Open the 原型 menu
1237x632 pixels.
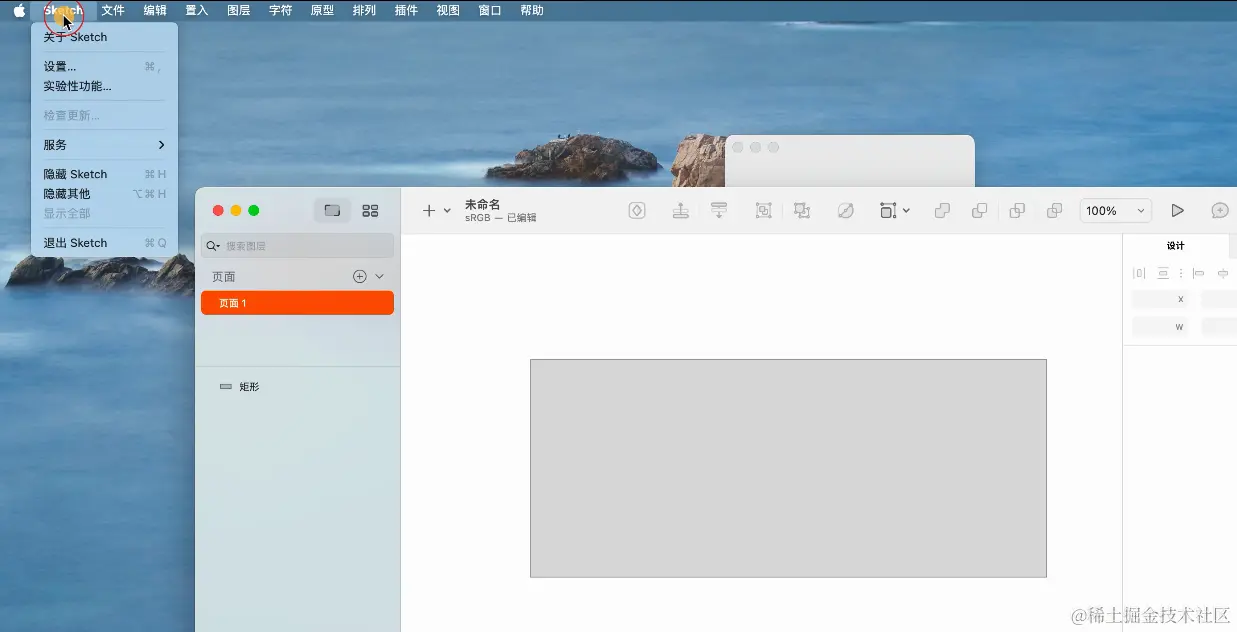(x=322, y=10)
